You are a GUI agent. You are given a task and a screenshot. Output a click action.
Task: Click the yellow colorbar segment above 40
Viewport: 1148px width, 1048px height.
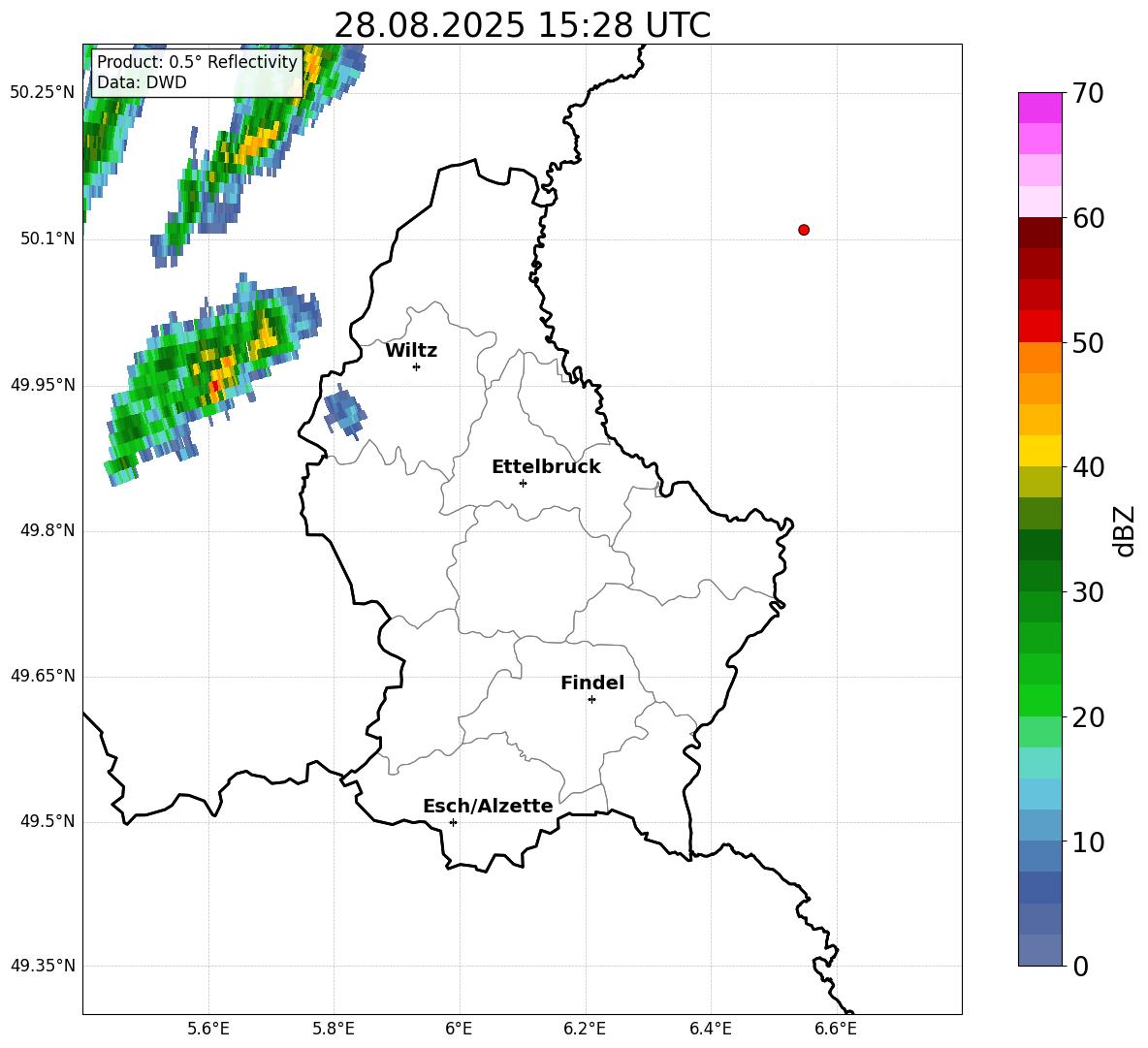tap(1039, 451)
